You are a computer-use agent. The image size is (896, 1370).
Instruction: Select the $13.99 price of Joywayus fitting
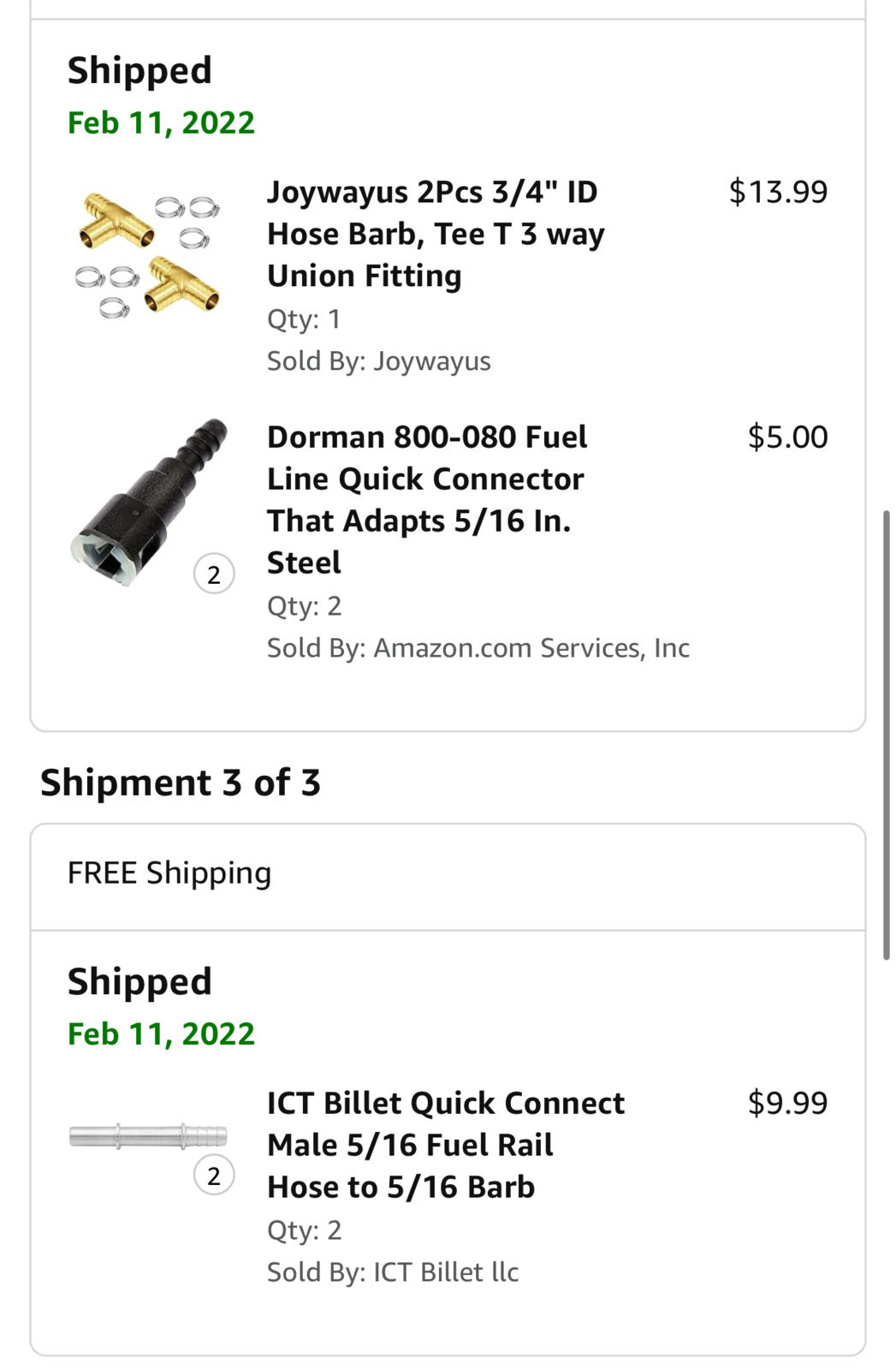(x=778, y=192)
